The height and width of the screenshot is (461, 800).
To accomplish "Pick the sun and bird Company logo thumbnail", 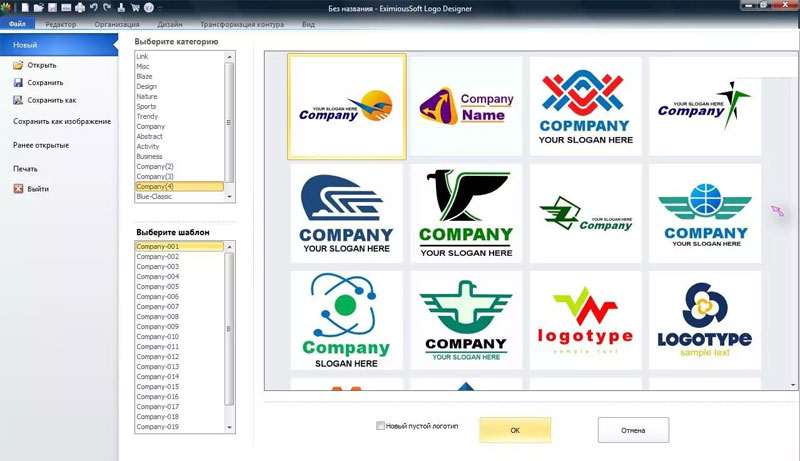I will (347, 107).
